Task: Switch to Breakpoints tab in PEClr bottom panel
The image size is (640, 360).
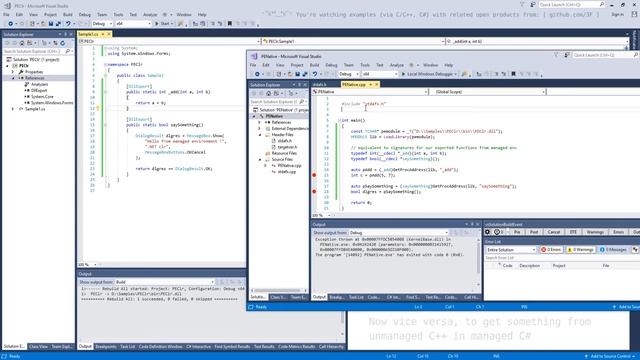Action: click(106, 347)
